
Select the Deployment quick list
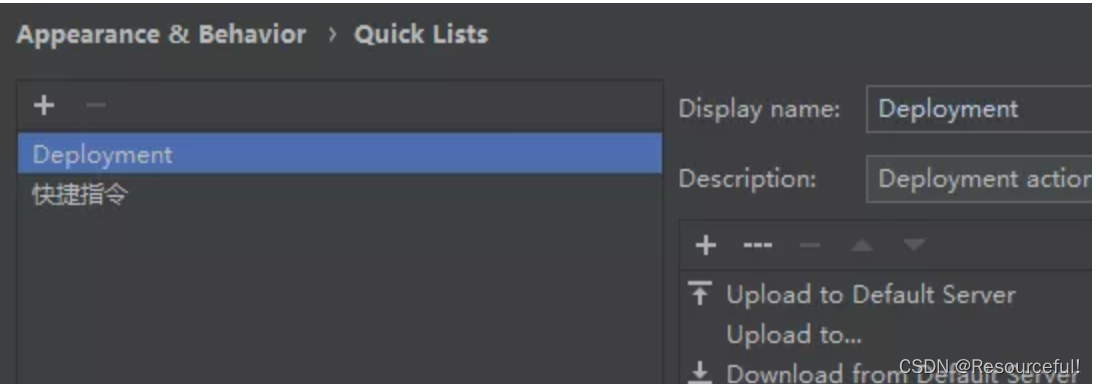coord(340,154)
